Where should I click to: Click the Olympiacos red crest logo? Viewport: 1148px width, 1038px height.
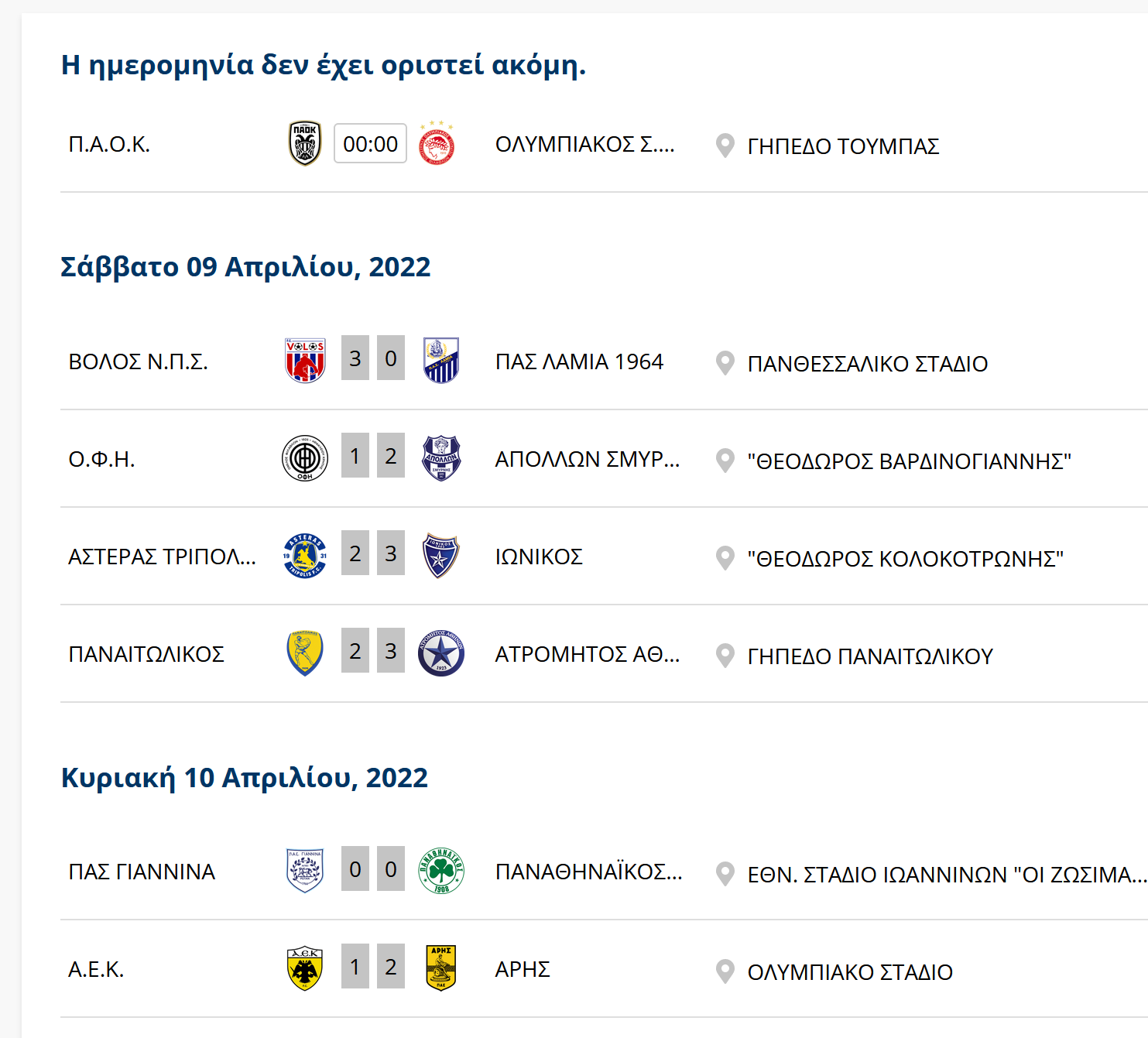click(x=437, y=144)
